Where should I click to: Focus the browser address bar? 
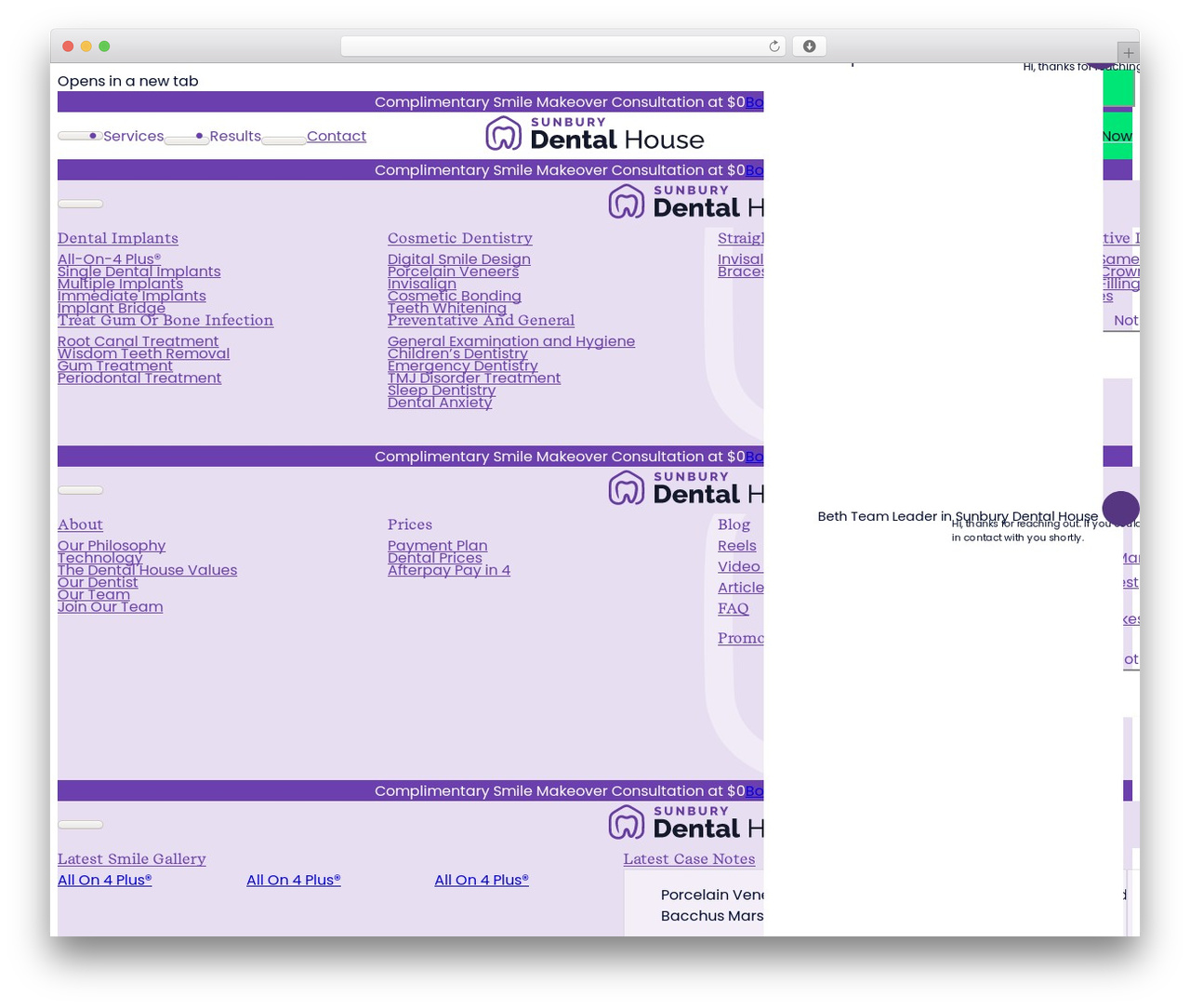[x=562, y=46]
